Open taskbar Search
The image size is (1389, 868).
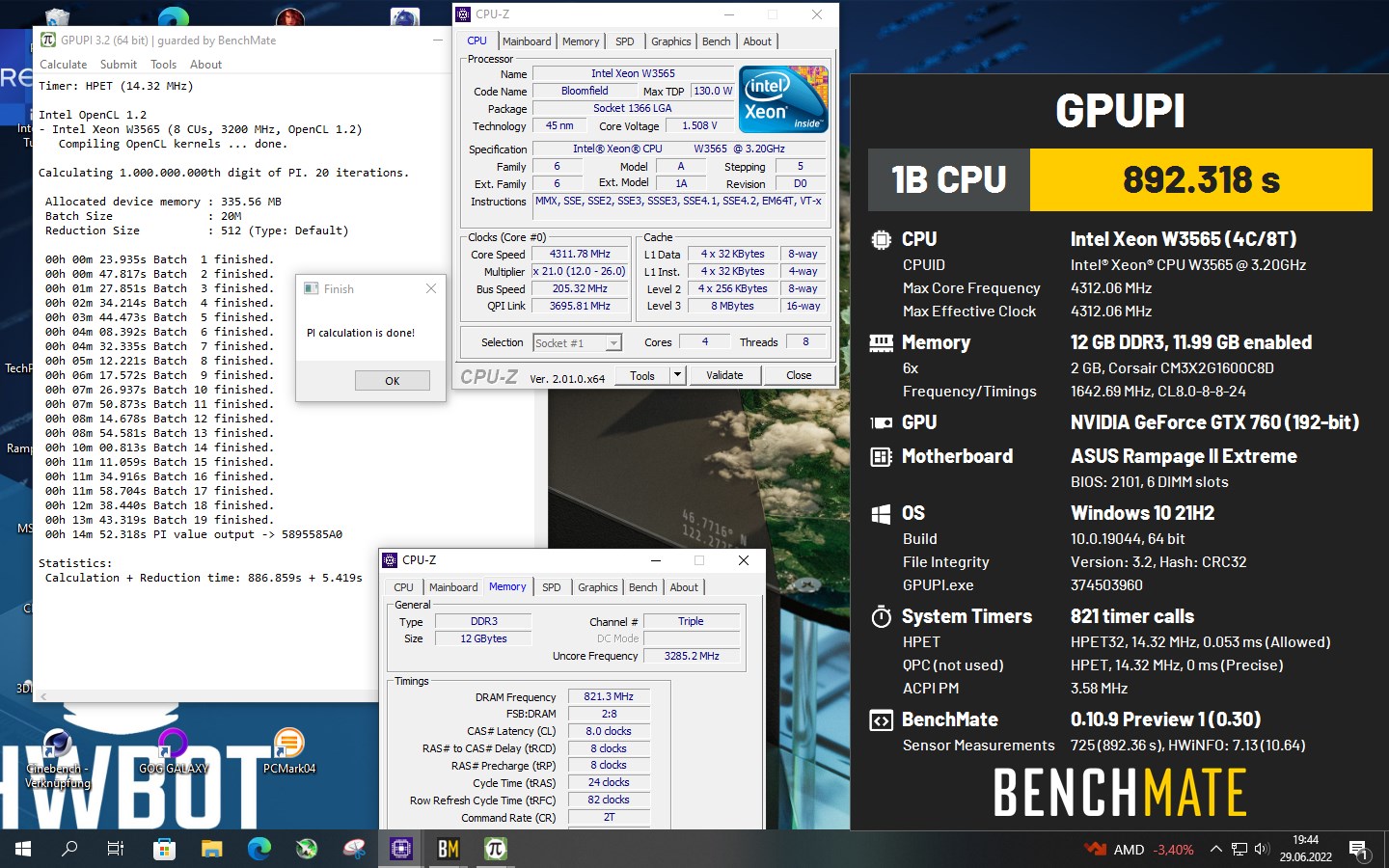[69, 849]
